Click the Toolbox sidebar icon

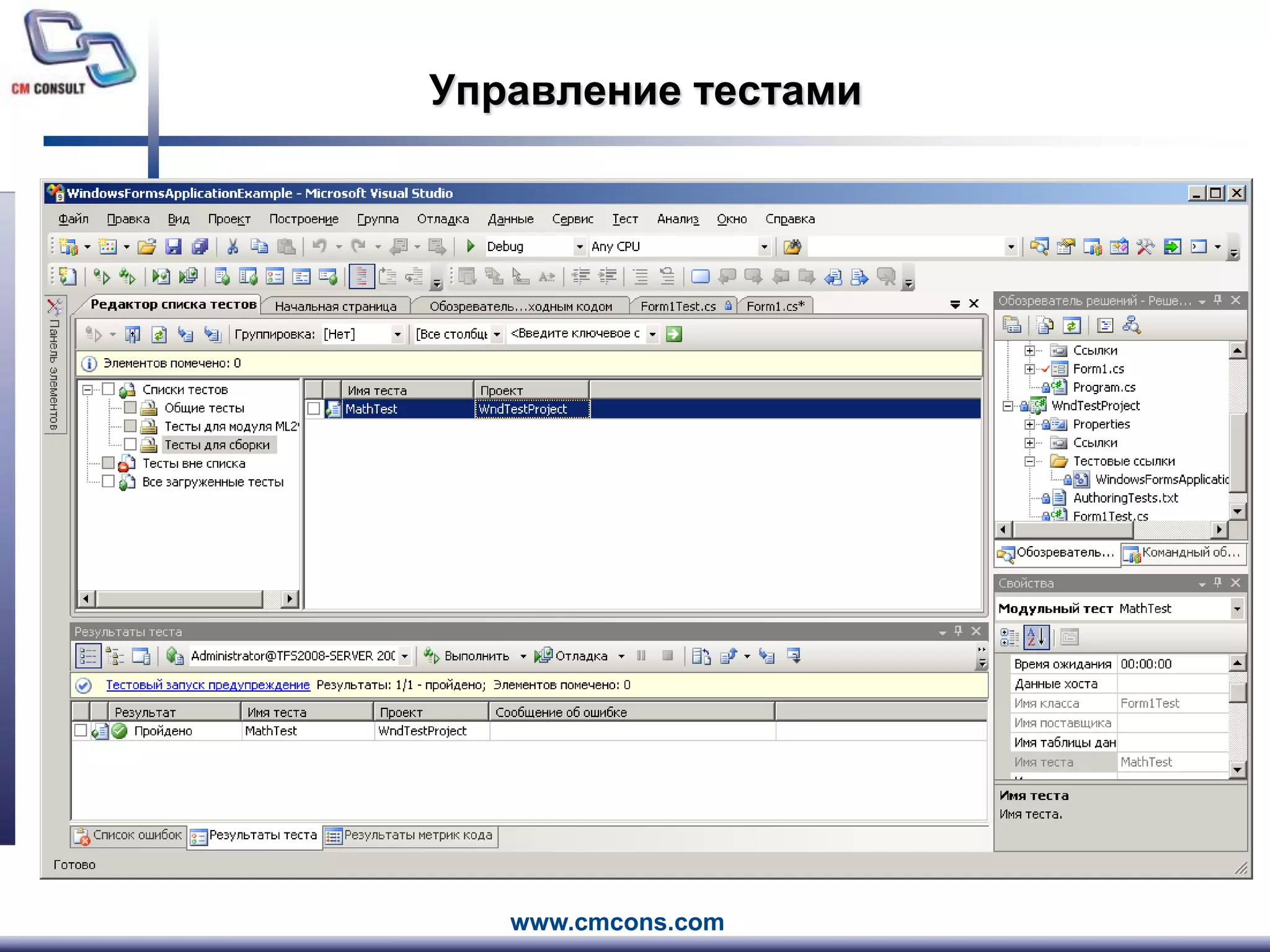55,306
